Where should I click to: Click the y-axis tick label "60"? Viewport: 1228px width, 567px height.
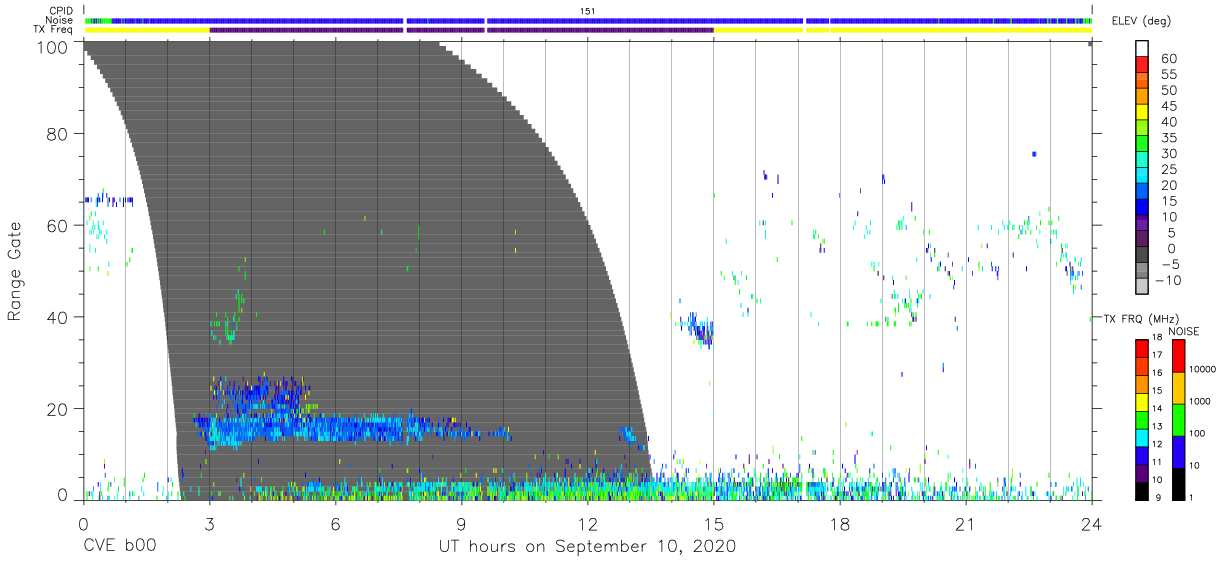tap(57, 225)
